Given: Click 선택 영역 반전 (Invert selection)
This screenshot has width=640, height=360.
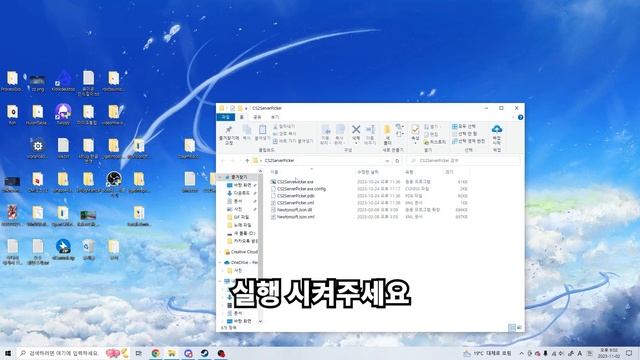Looking at the screenshot, I should [x=468, y=141].
